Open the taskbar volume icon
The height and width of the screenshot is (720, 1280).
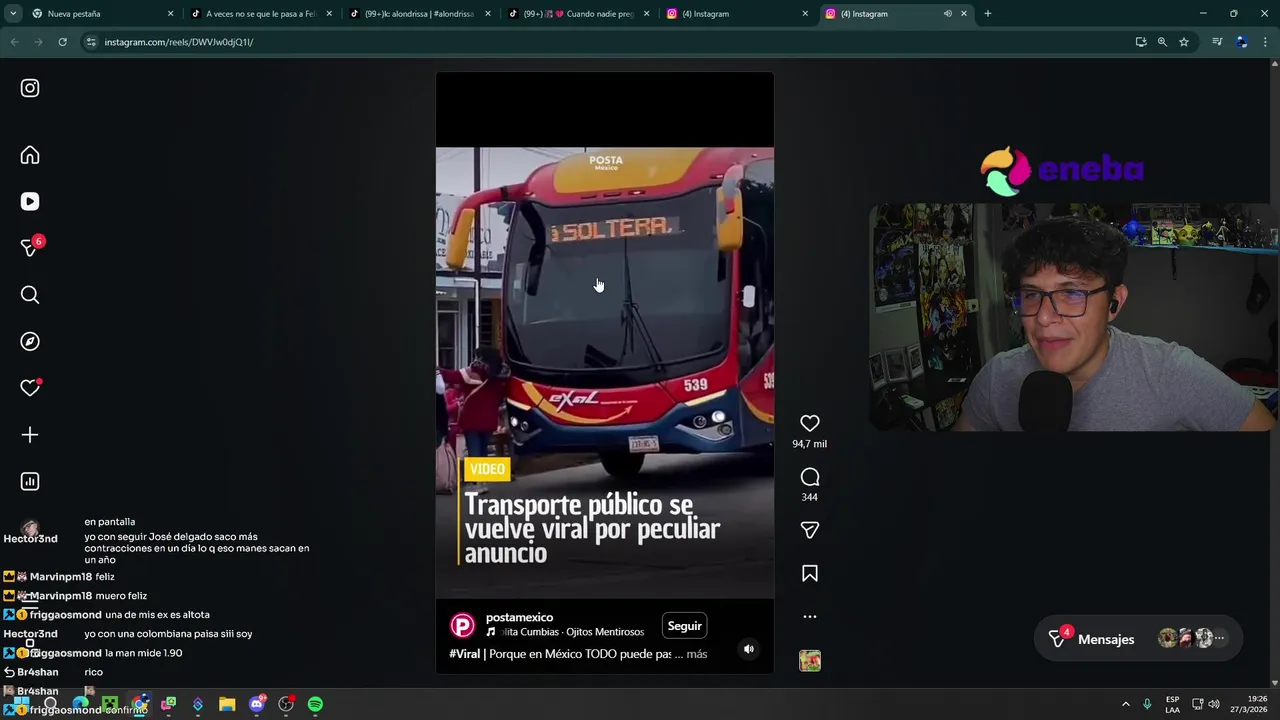click(x=1214, y=704)
